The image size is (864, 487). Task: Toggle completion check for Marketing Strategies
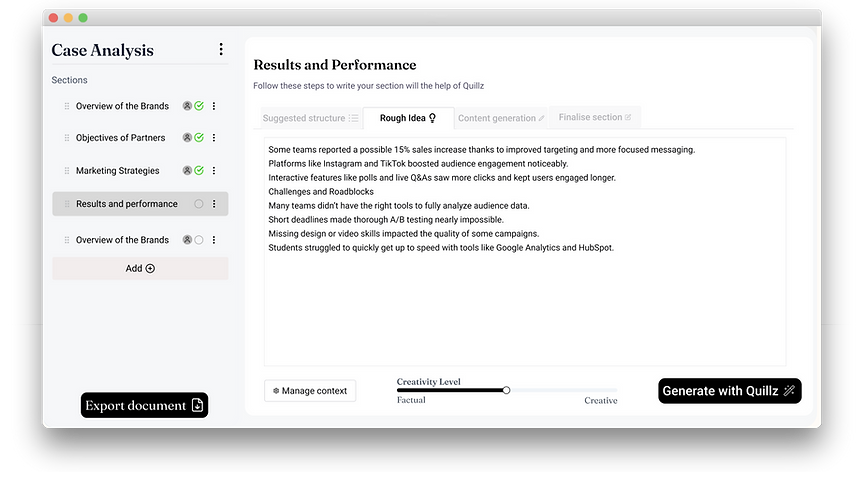(199, 171)
